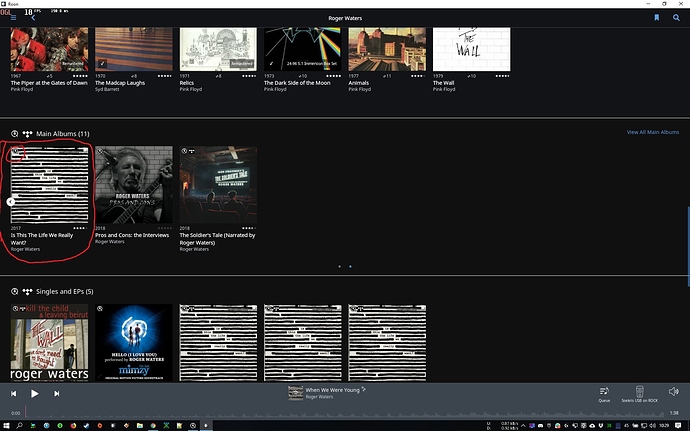
Task: Click the focus icon beside Main Albums
Action: tap(15, 133)
